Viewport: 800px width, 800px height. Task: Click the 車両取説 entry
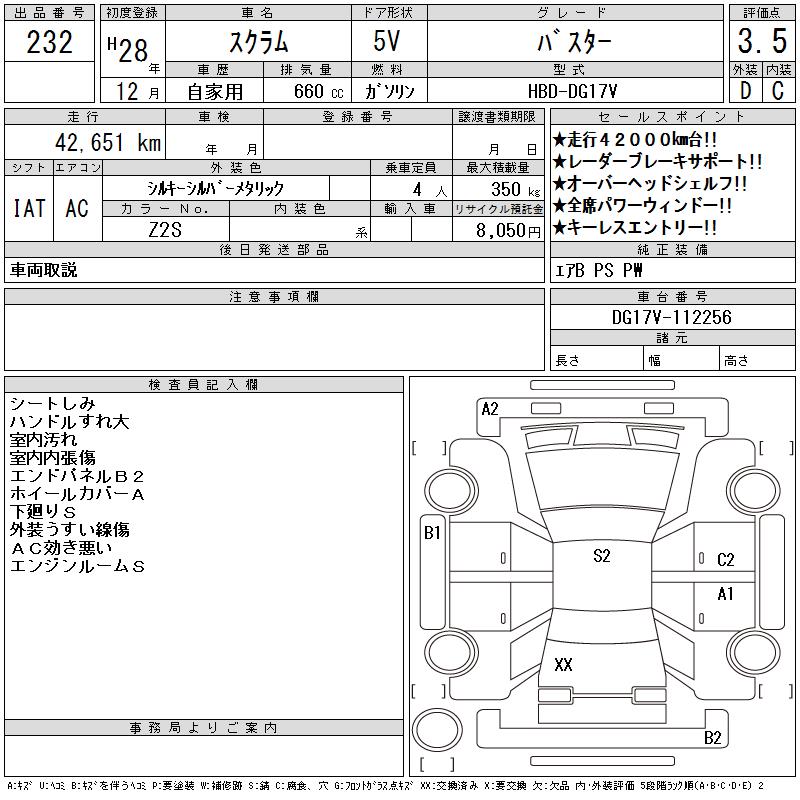(x=43, y=270)
